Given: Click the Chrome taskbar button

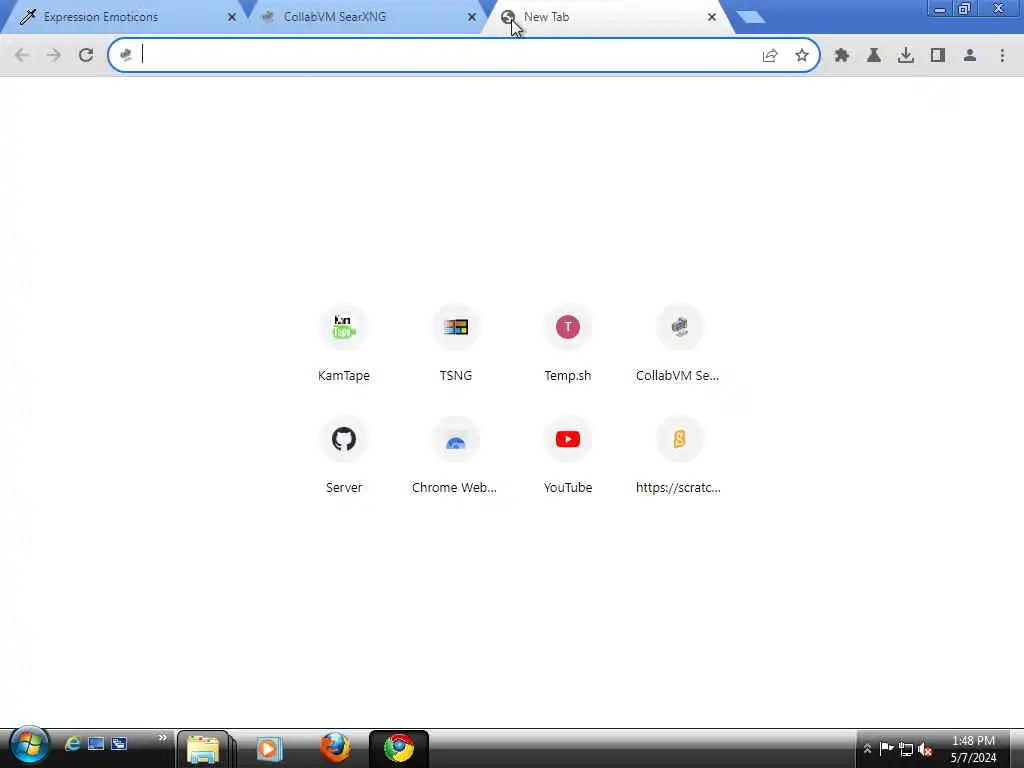Looking at the screenshot, I should [x=399, y=748].
